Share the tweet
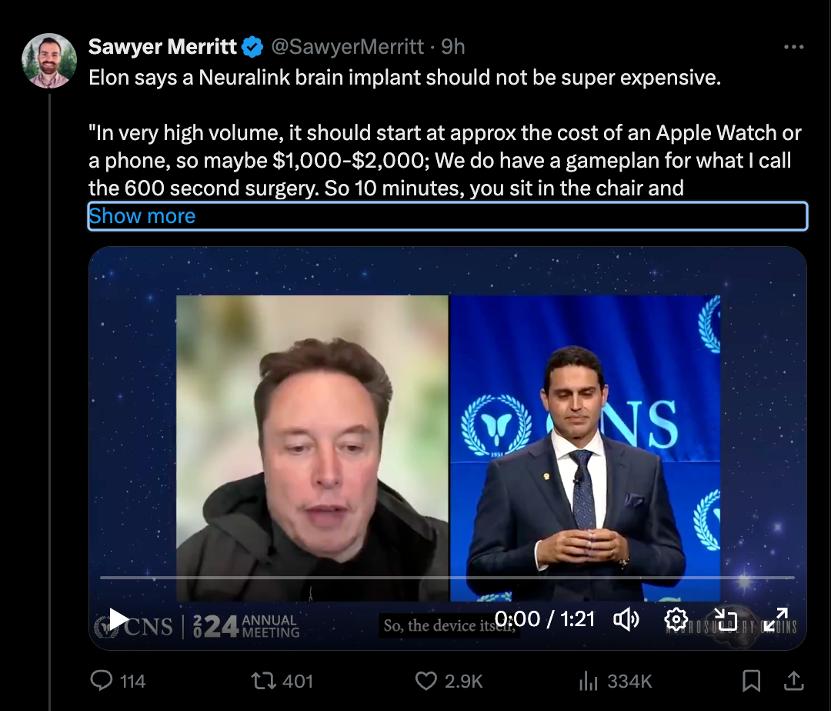The image size is (832, 711). (794, 681)
